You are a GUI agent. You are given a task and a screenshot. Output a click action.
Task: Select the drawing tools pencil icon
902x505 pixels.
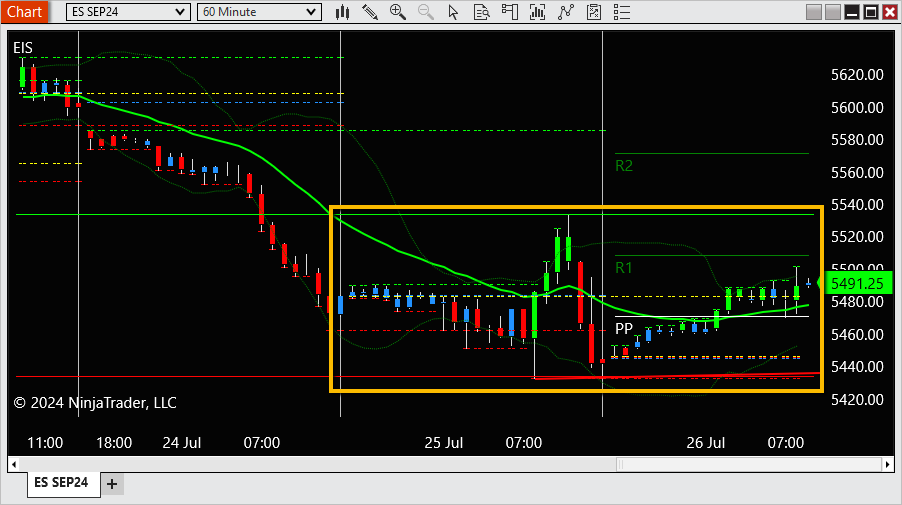(x=370, y=12)
